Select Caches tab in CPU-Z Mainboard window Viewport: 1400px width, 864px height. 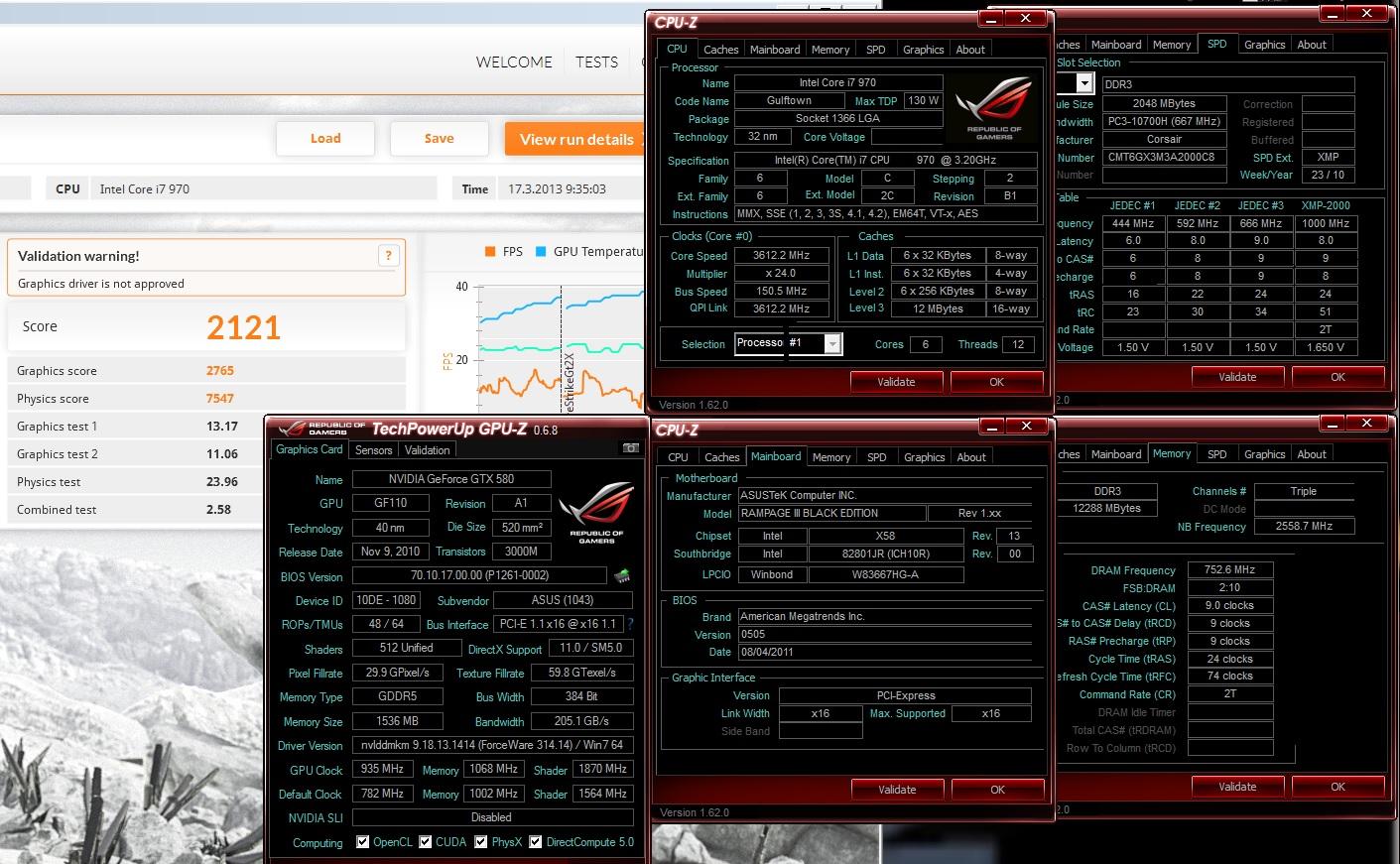[722, 457]
